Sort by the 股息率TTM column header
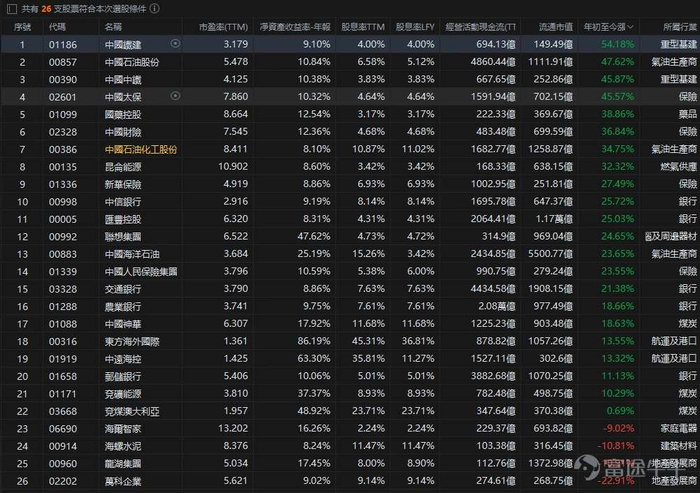700x493 pixels. click(x=363, y=27)
